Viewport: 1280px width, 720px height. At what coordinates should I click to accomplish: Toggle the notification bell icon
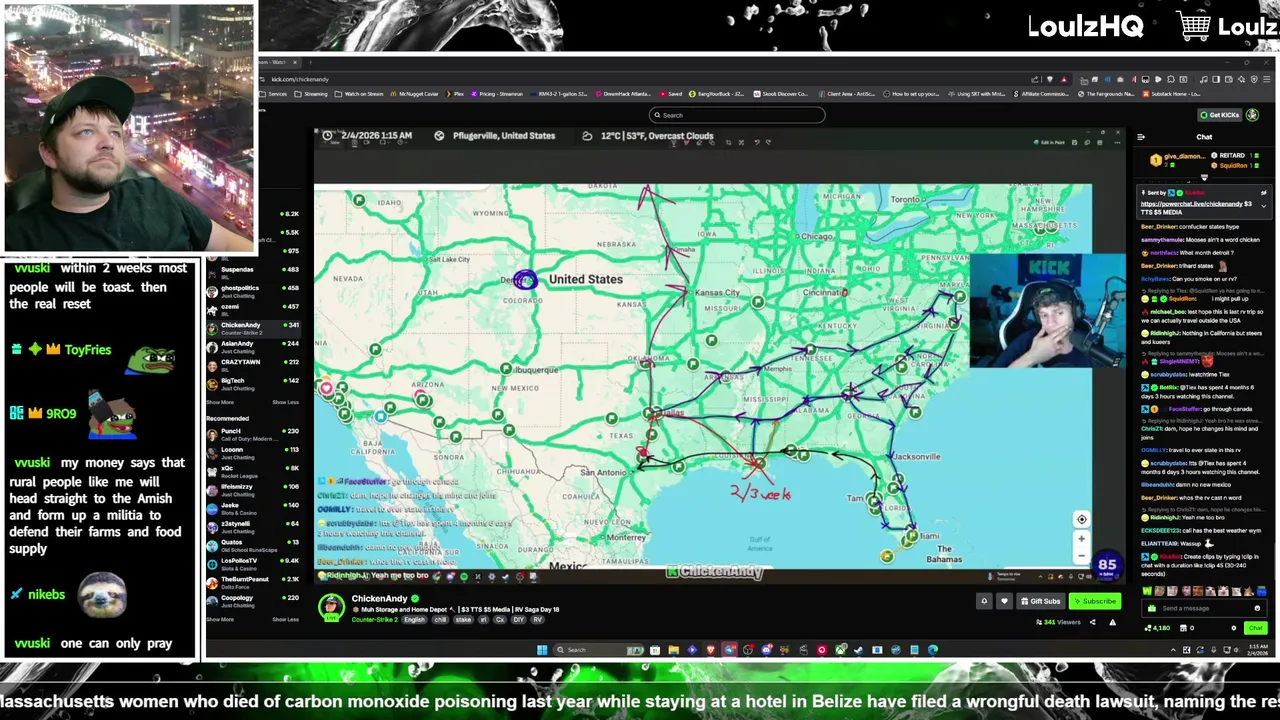pyautogui.click(x=984, y=601)
